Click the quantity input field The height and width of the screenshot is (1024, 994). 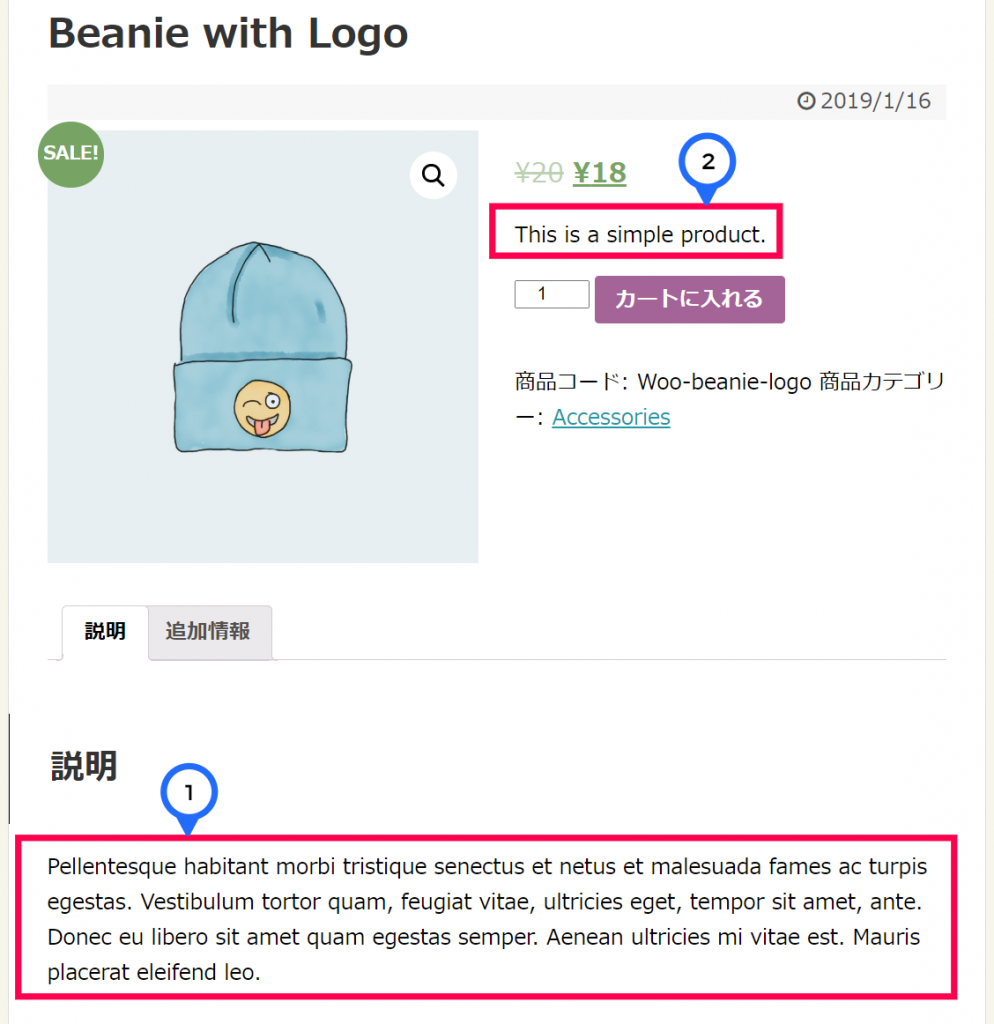click(552, 295)
